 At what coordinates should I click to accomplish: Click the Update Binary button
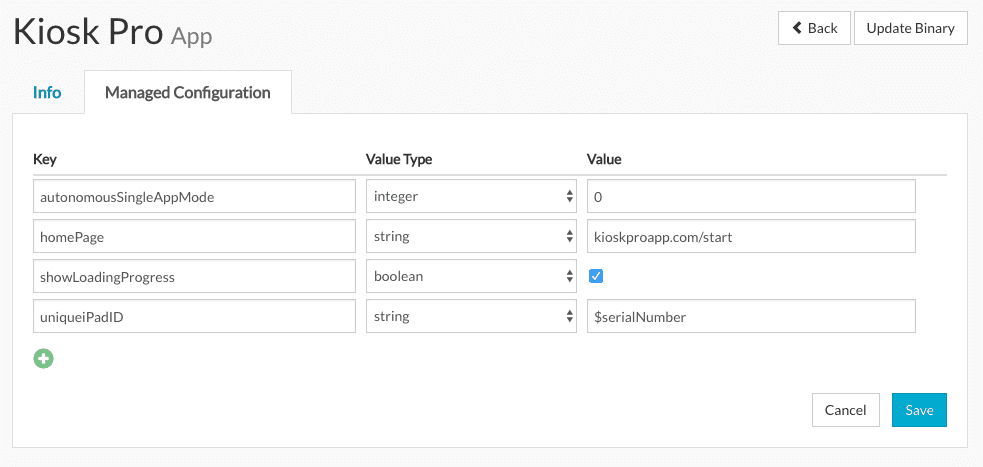[910, 28]
